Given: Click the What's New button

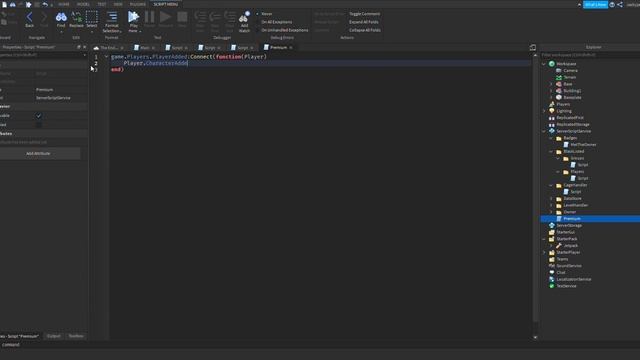Looking at the screenshot, I should click(x=596, y=4).
